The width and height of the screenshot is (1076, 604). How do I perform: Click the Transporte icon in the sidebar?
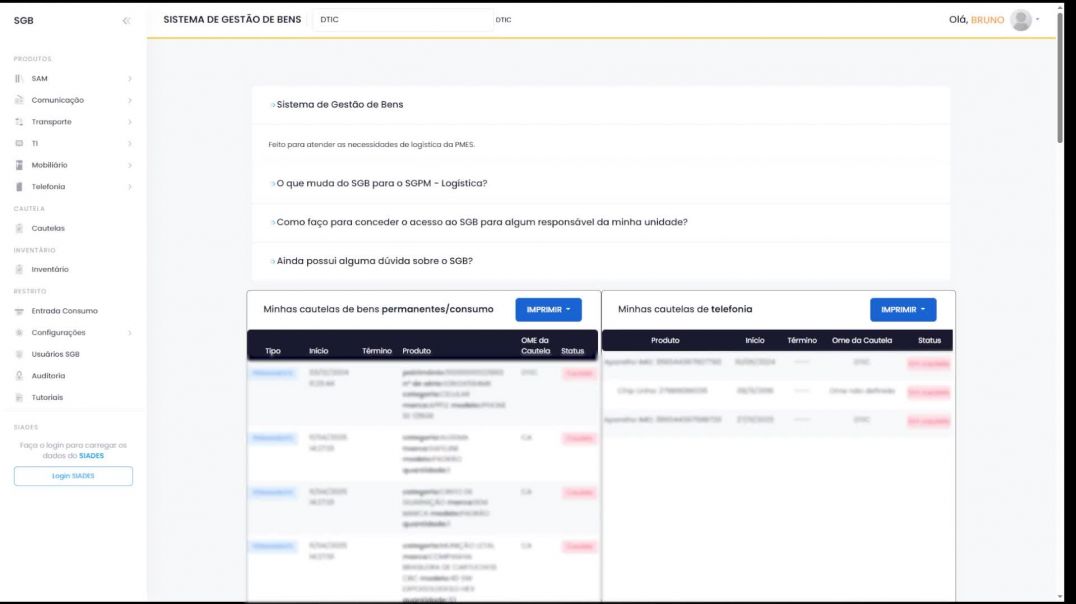pyautogui.click(x=19, y=122)
